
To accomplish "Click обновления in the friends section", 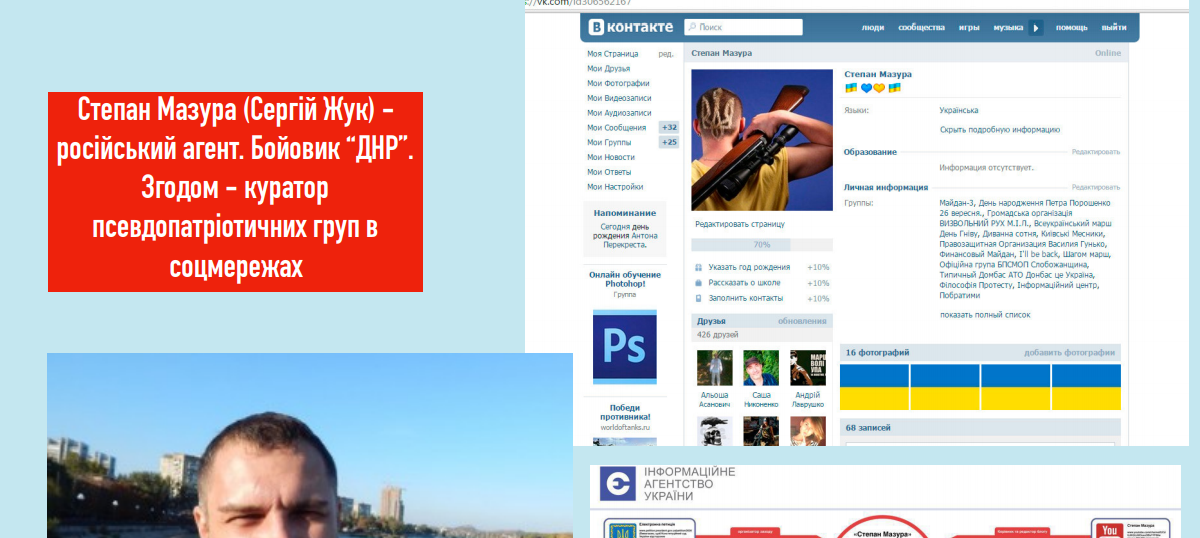I will pyautogui.click(x=803, y=321).
